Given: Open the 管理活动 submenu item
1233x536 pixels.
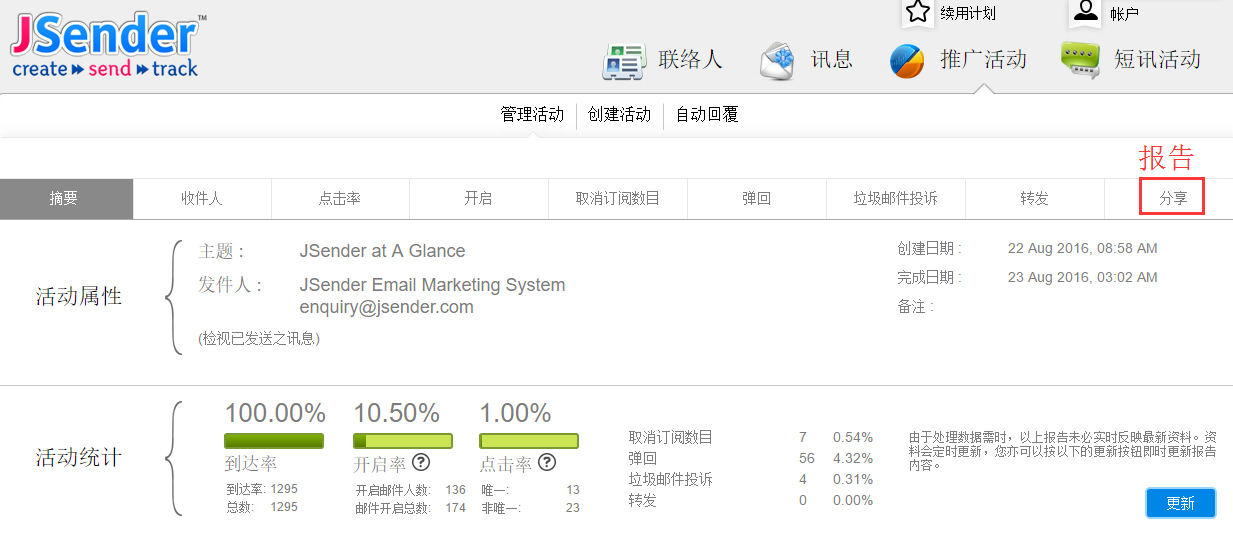Looking at the screenshot, I should [532, 115].
